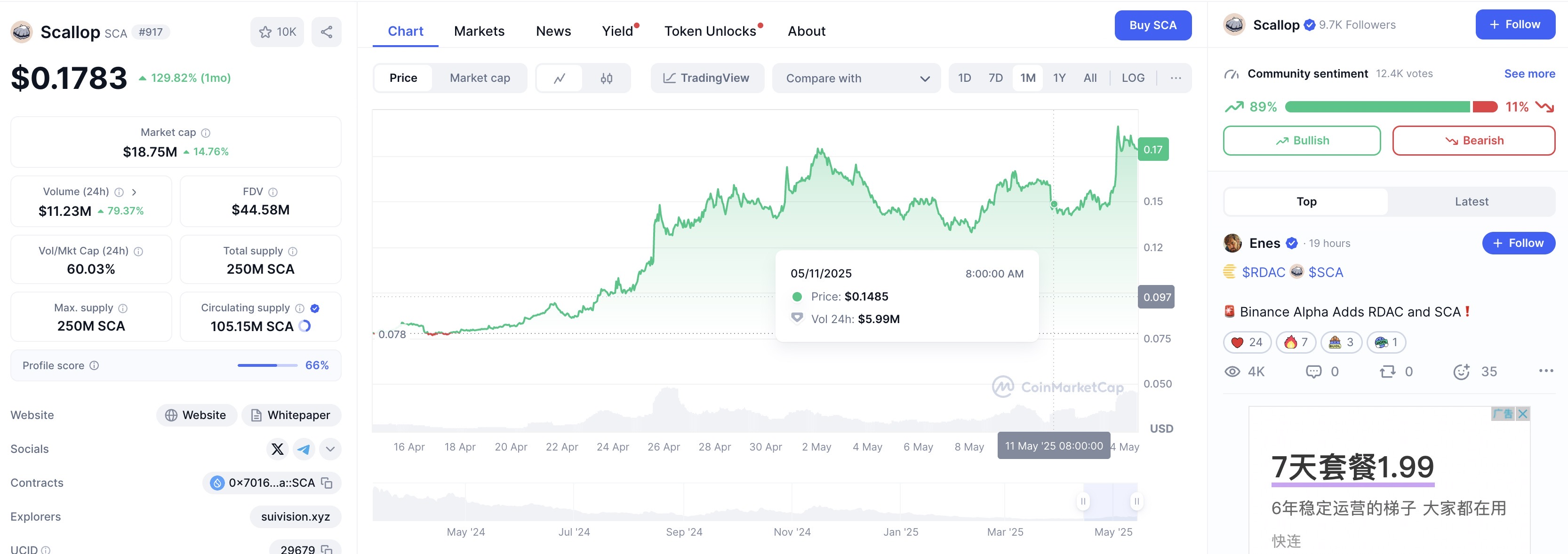The width and height of the screenshot is (1568, 554).
Task: Open the Website link
Action: pyautogui.click(x=196, y=415)
